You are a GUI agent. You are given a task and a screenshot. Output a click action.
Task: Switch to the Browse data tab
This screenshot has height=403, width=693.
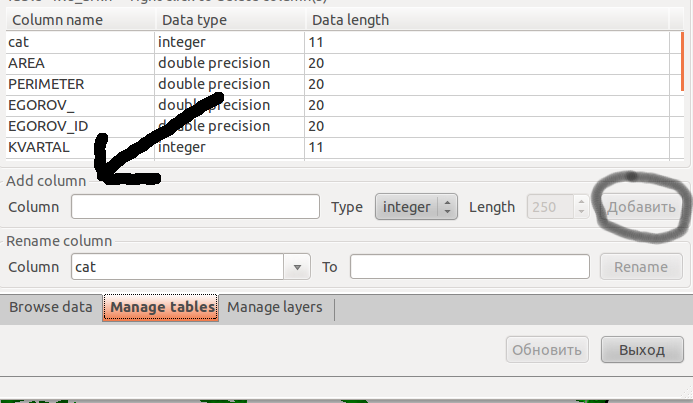(x=51, y=308)
